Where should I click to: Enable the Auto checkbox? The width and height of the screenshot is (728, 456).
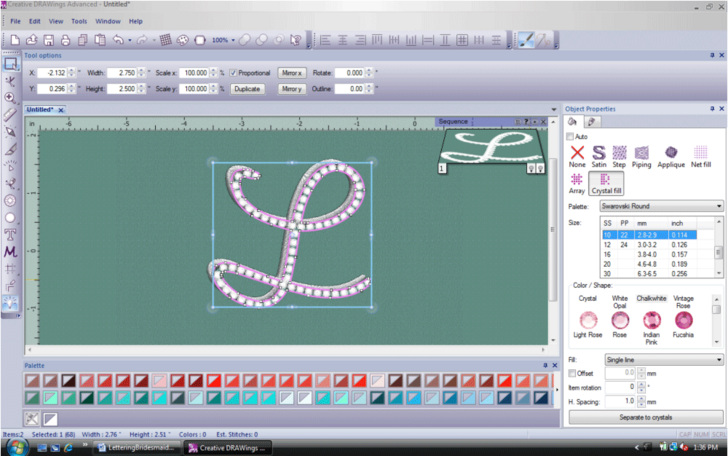571,136
